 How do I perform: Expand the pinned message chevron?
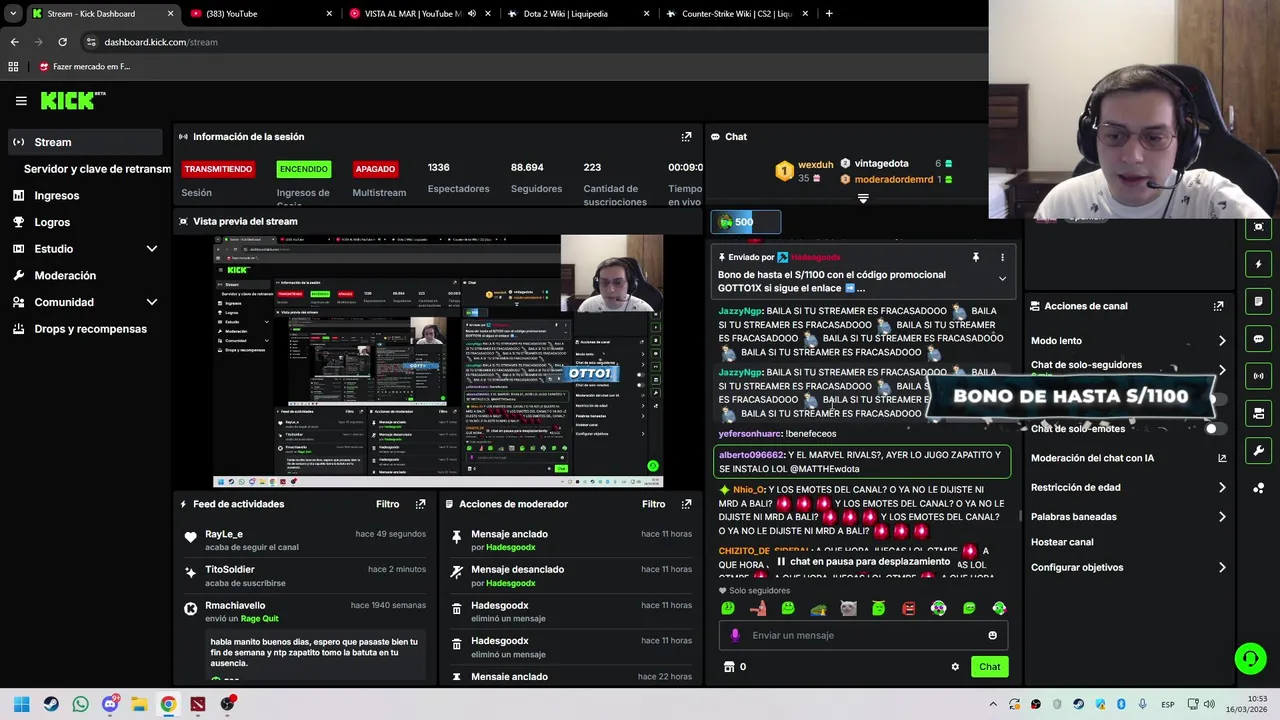pyautogui.click(x=1002, y=280)
